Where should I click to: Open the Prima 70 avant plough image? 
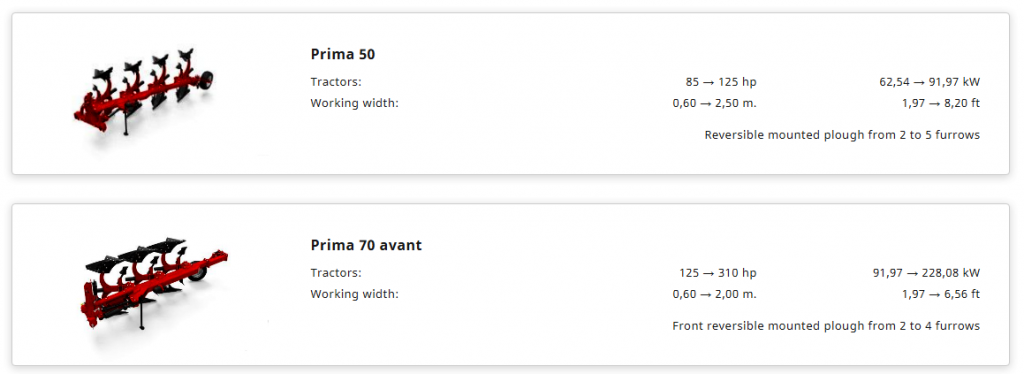point(154,283)
